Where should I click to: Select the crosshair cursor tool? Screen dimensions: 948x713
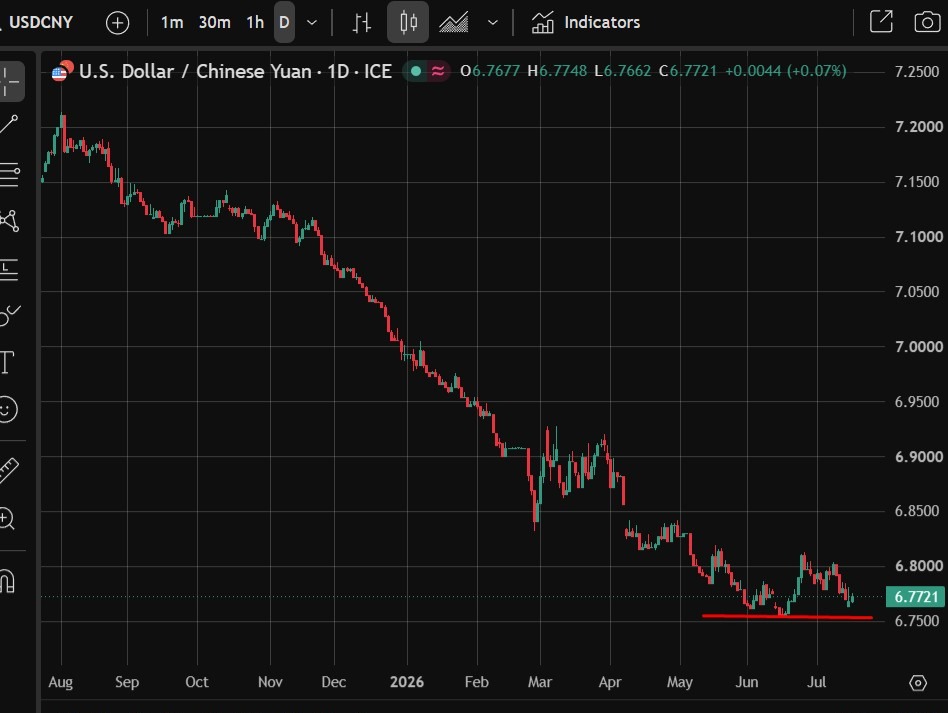click(10, 82)
